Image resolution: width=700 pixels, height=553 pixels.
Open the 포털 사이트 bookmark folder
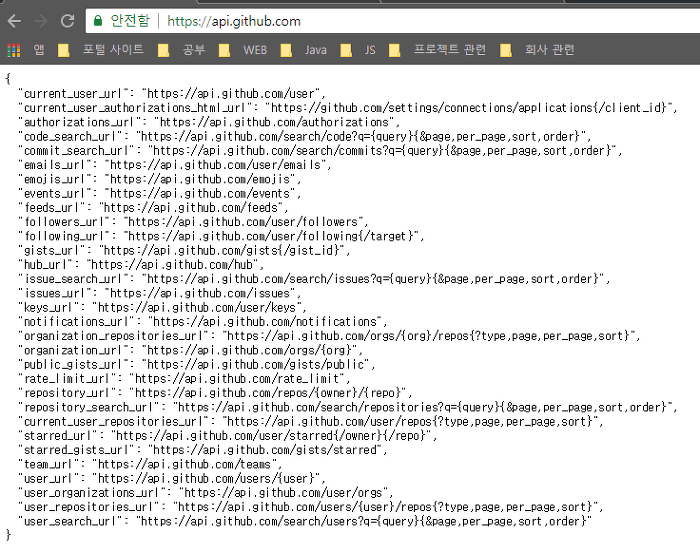[x=101, y=50]
